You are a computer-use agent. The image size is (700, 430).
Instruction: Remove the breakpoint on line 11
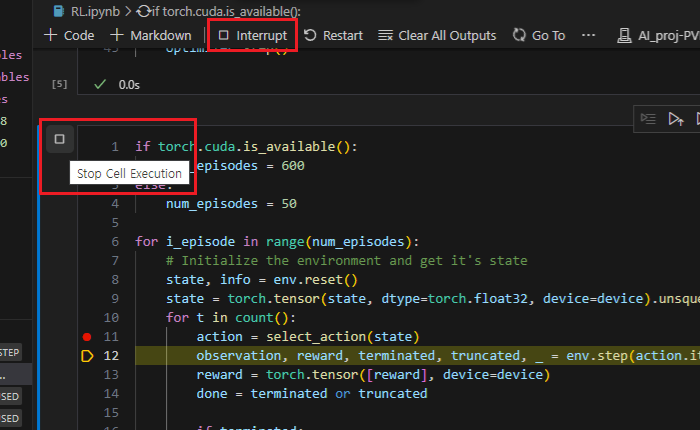(x=87, y=337)
